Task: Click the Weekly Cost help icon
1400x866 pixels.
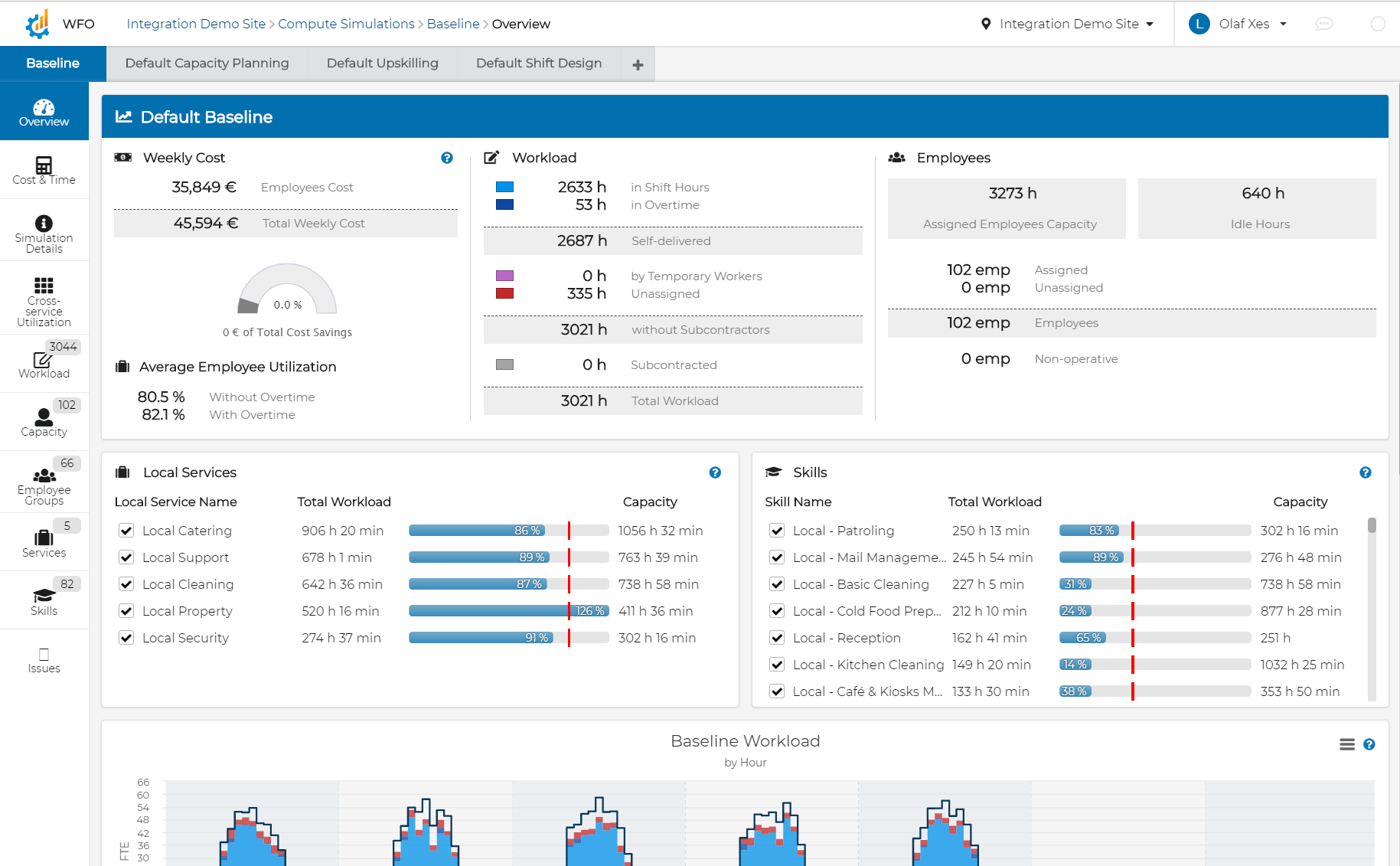Action: pos(447,158)
